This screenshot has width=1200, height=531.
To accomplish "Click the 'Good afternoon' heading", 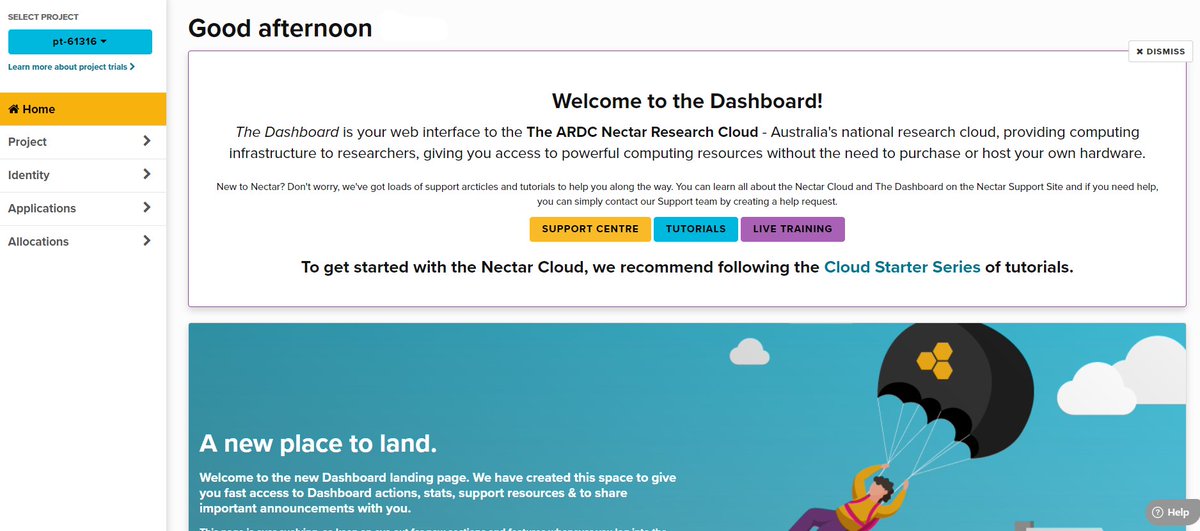I will coord(280,28).
